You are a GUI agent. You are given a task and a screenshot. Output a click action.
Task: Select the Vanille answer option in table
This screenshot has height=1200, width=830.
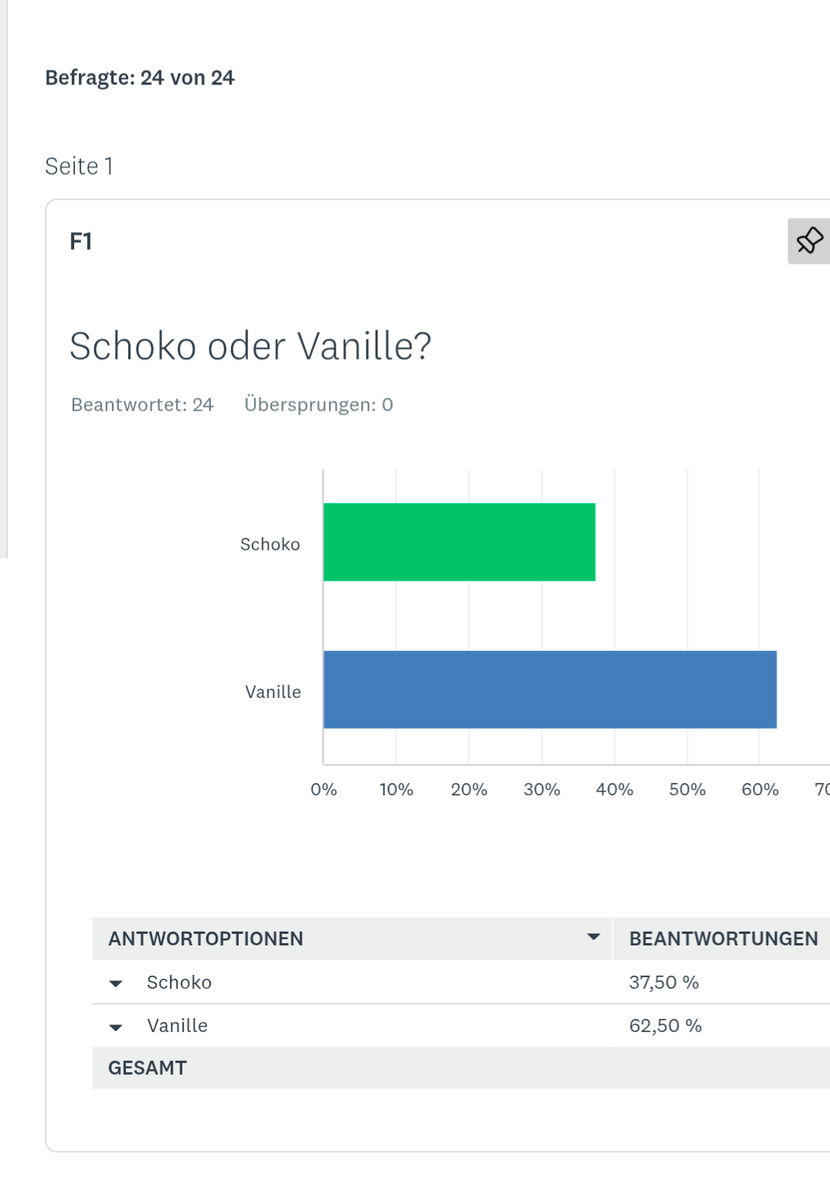[177, 1025]
